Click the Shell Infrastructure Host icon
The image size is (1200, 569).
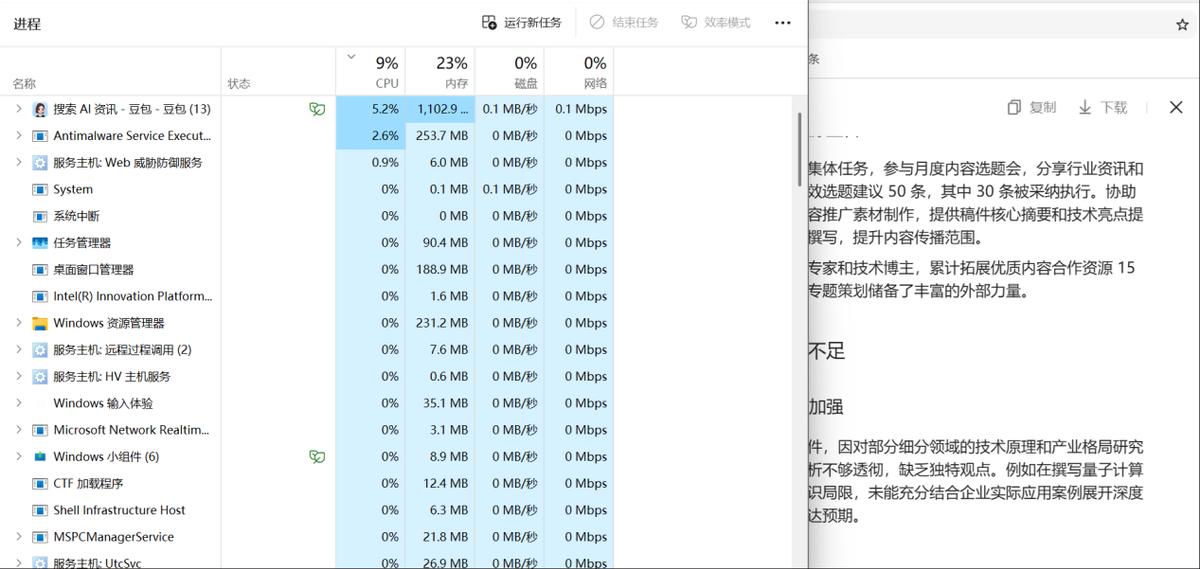(x=40, y=510)
